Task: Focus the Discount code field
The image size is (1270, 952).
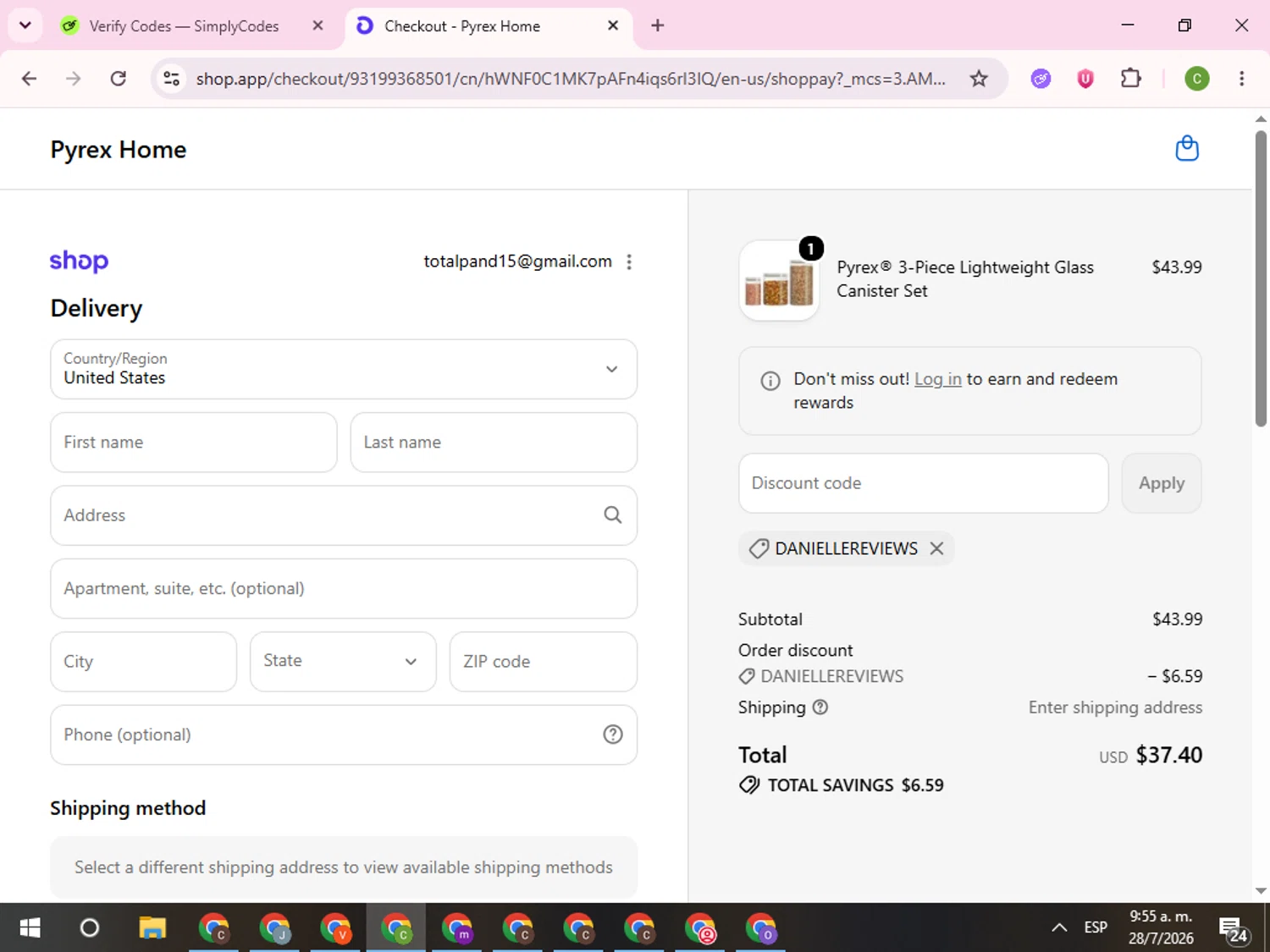Action: (924, 483)
